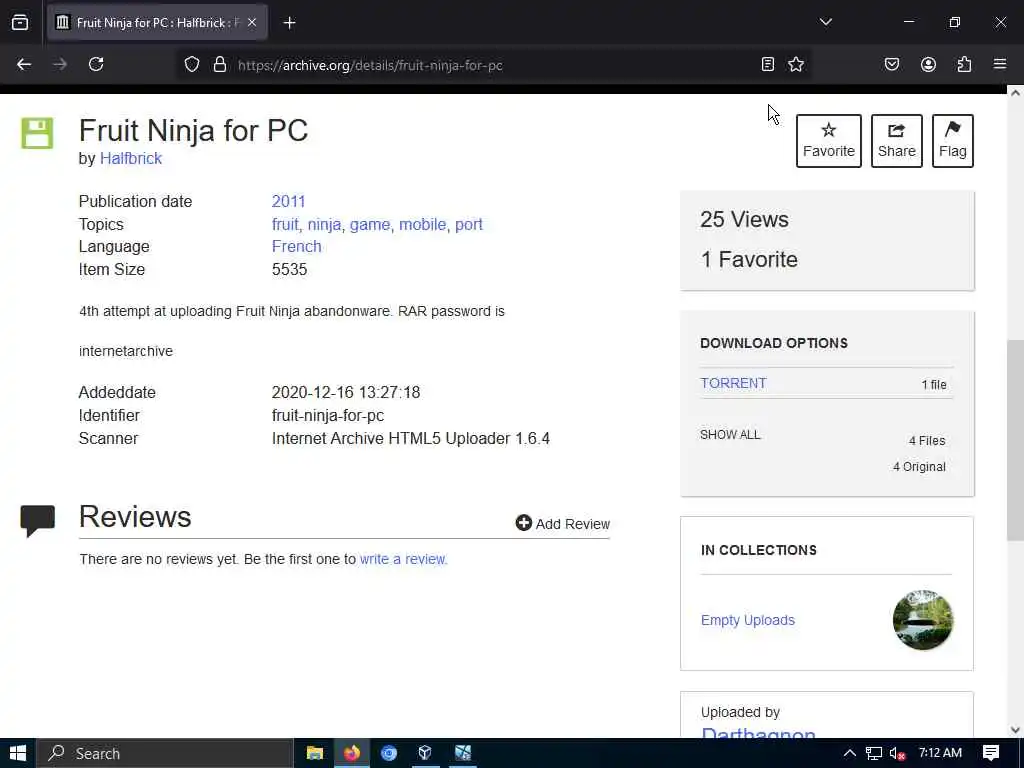Open Firefox View tab list icon
The image size is (1024, 768).
20,23
